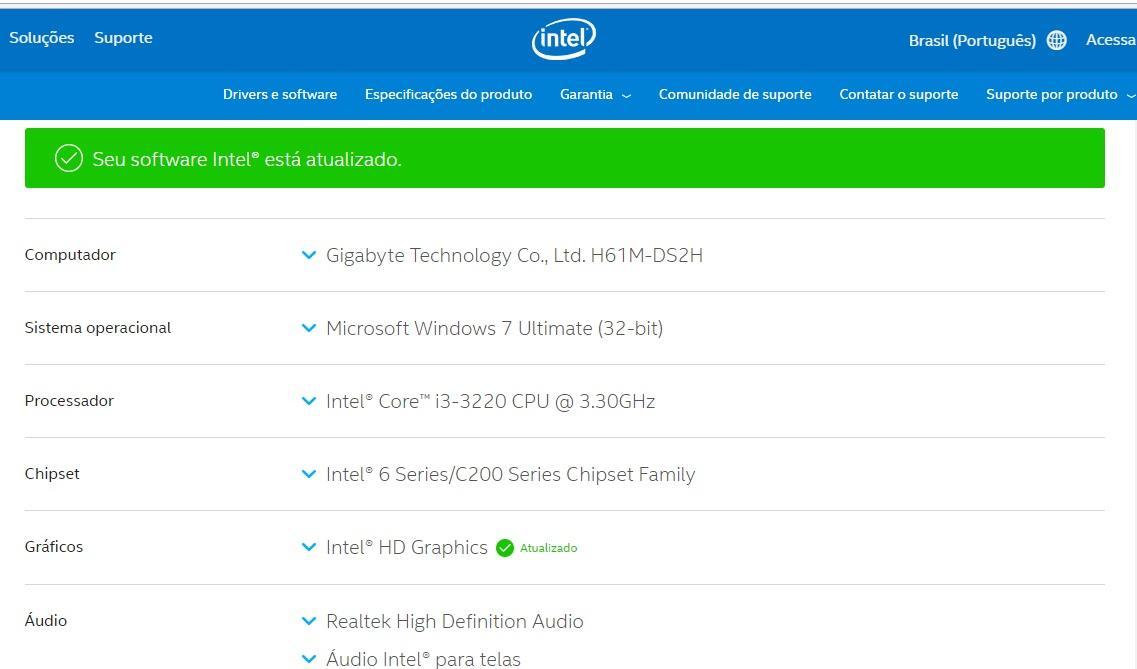Image resolution: width=1137 pixels, height=669 pixels.
Task: Click the Processador row label
Action: click(x=69, y=401)
